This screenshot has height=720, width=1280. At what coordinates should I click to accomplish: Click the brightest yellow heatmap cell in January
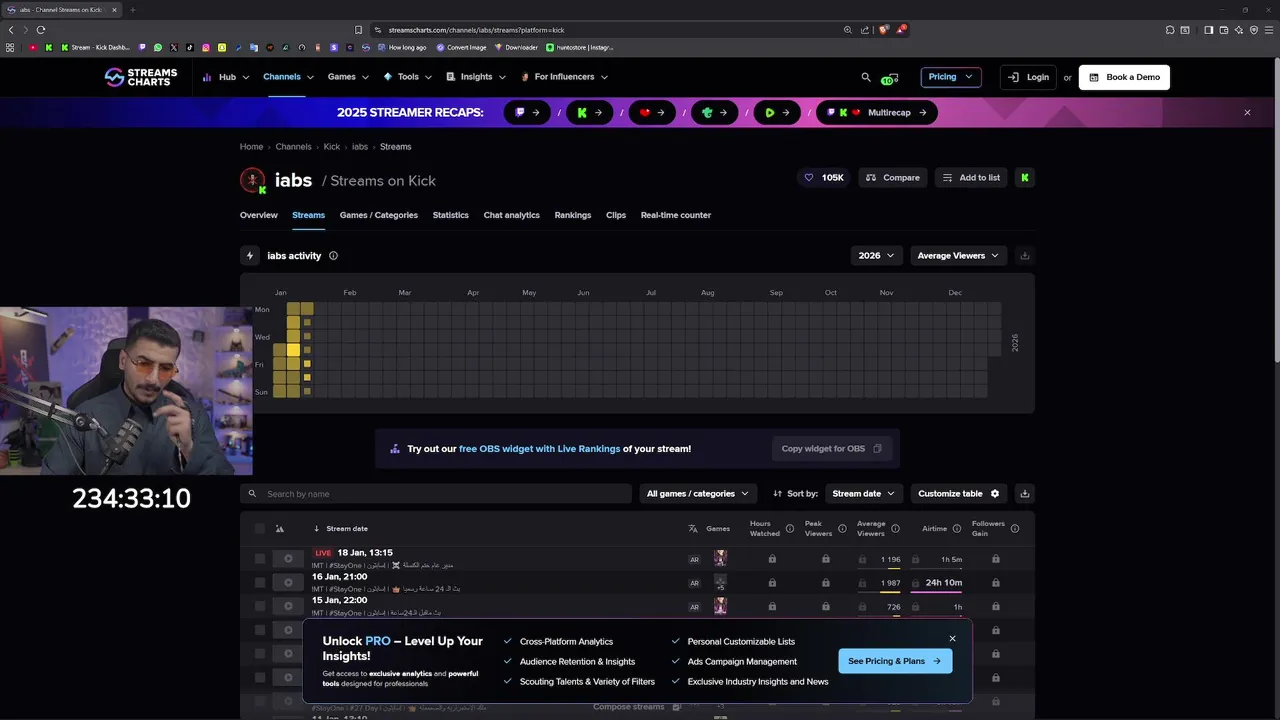pyautogui.click(x=293, y=350)
